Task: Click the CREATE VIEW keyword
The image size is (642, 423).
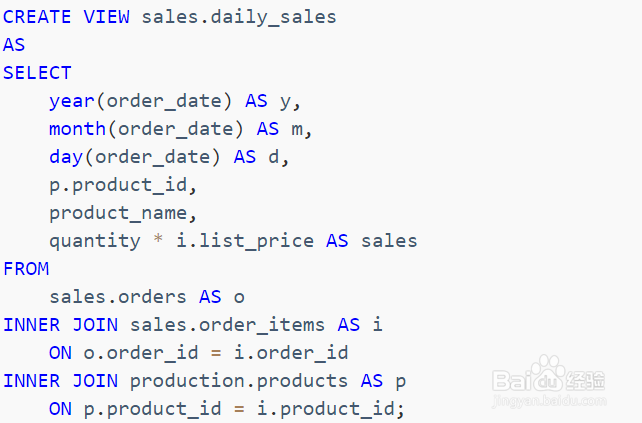Action: click(66, 17)
